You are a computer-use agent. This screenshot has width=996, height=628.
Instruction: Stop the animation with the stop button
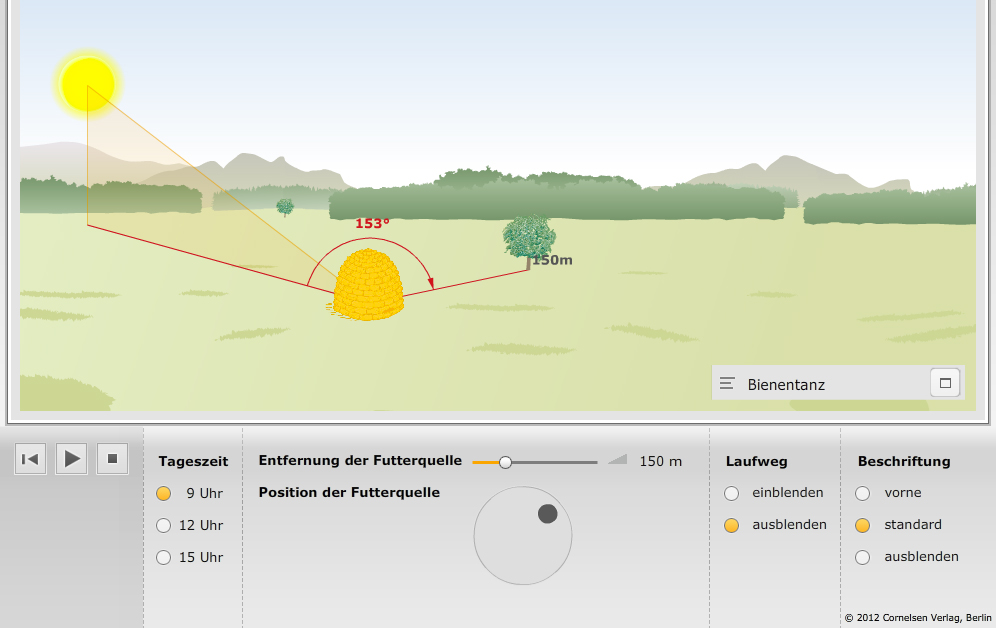pyautogui.click(x=112, y=458)
